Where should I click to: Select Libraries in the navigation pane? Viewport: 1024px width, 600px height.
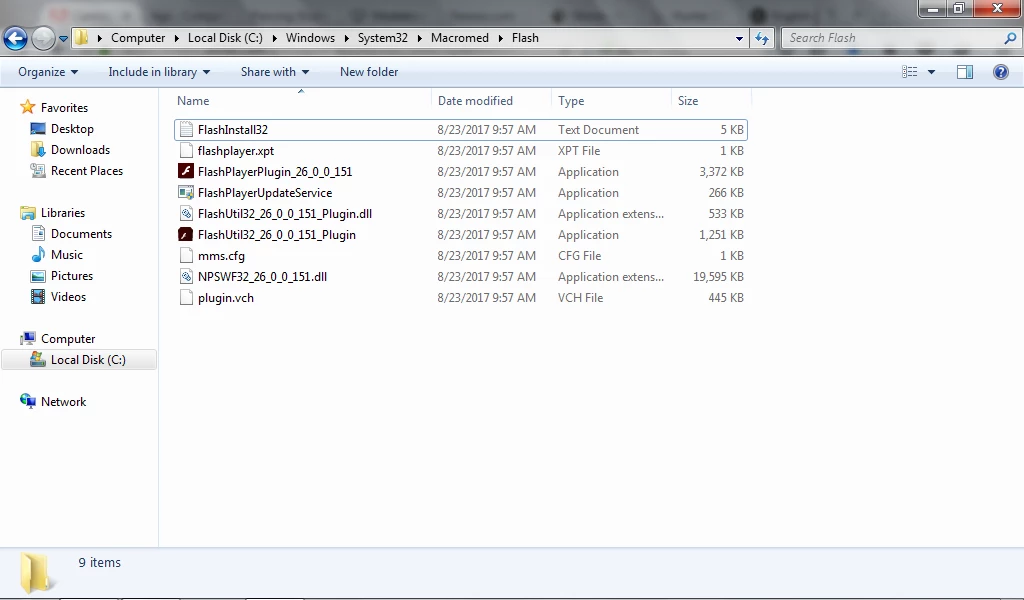point(63,212)
